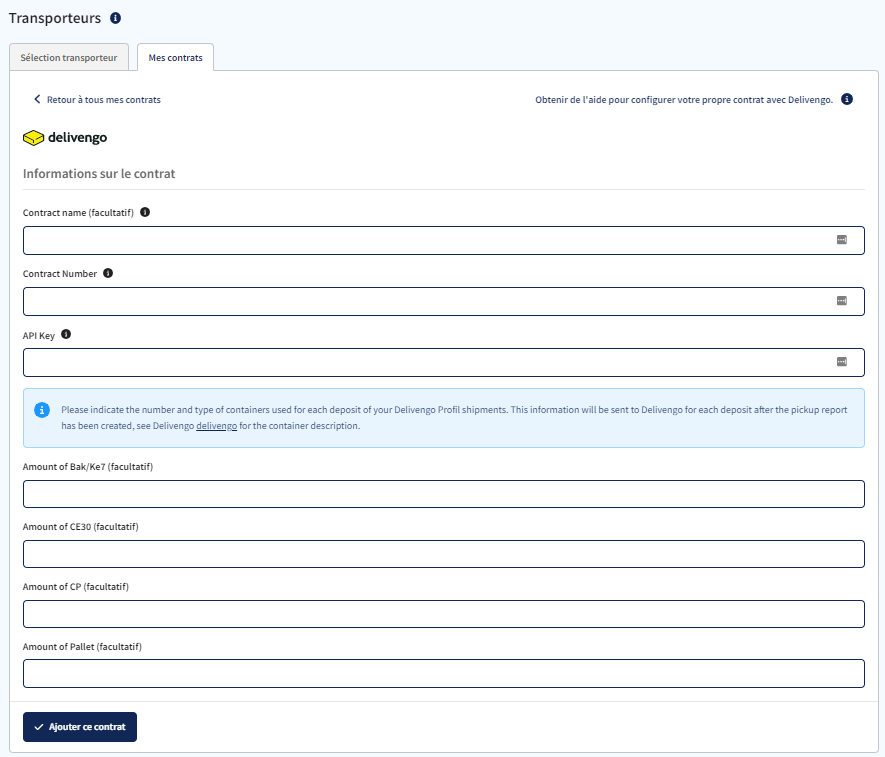
Task: Select the Mes contrats tab
Action: click(x=175, y=57)
